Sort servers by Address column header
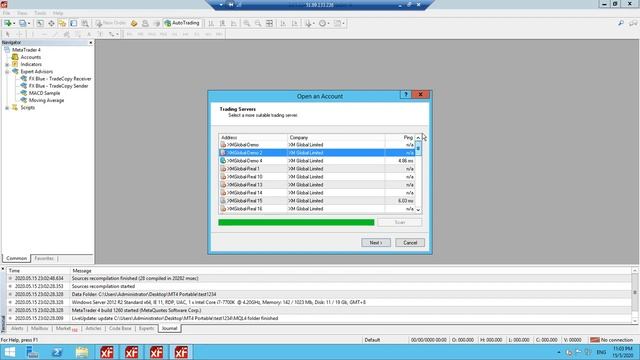The width and height of the screenshot is (640, 360). click(x=253, y=138)
